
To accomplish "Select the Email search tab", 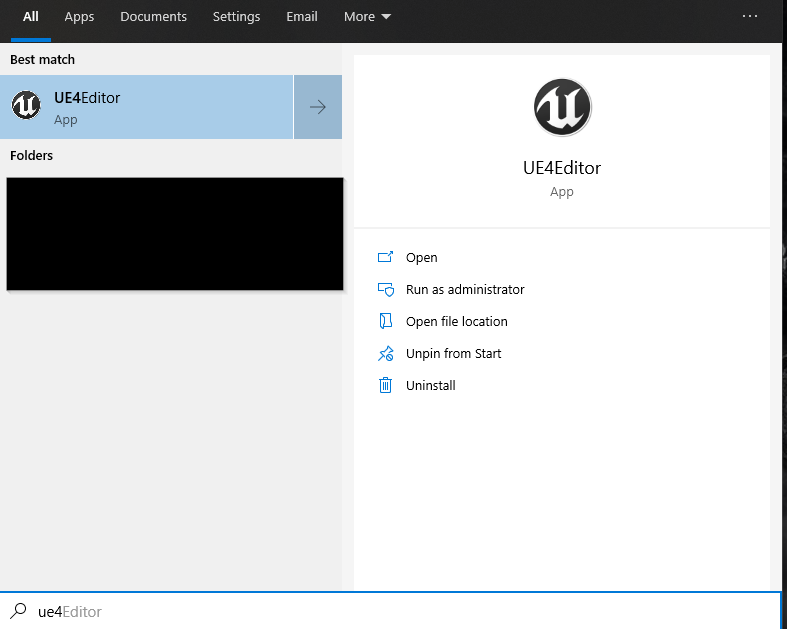I will tap(302, 17).
